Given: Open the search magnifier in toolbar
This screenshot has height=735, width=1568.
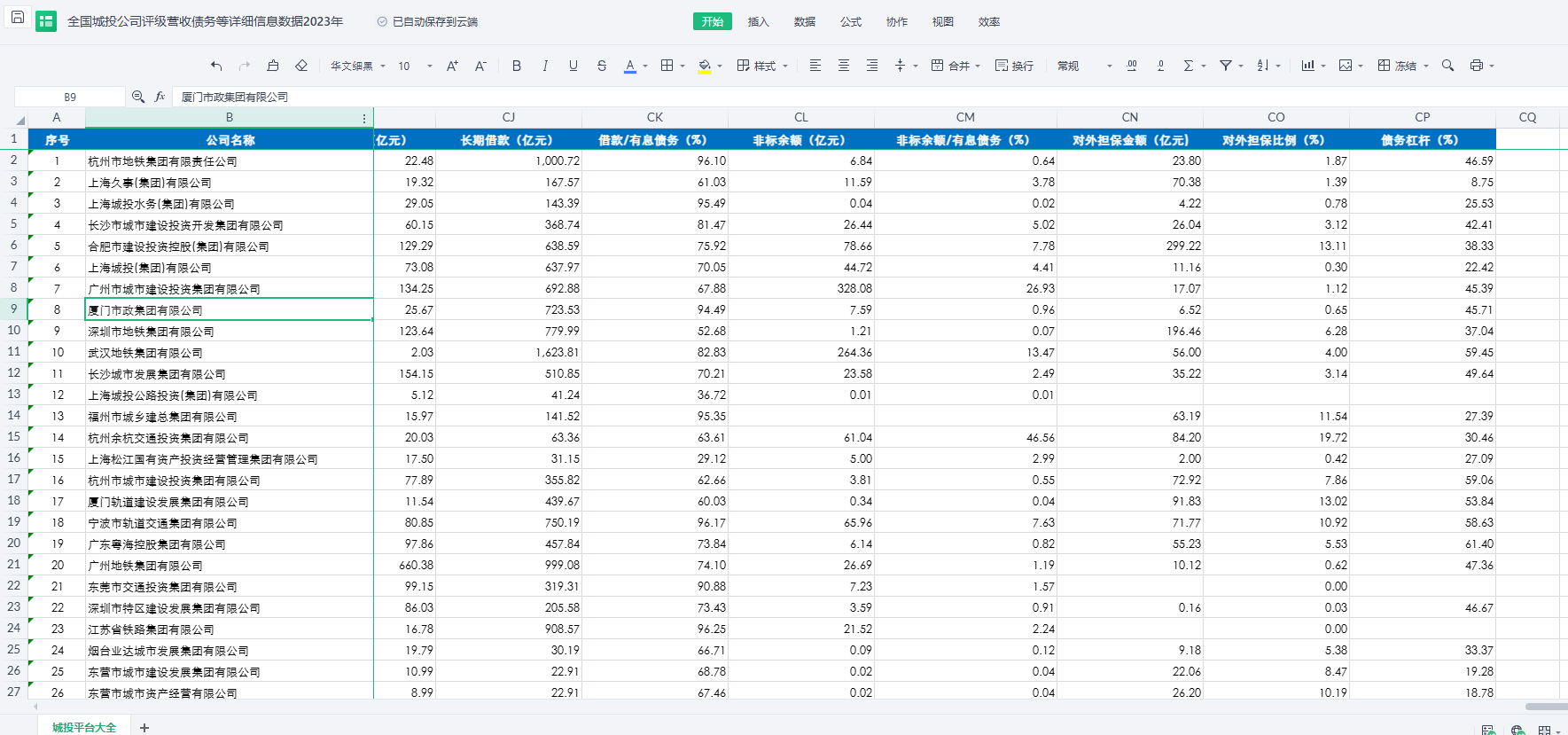Looking at the screenshot, I should (x=1447, y=66).
